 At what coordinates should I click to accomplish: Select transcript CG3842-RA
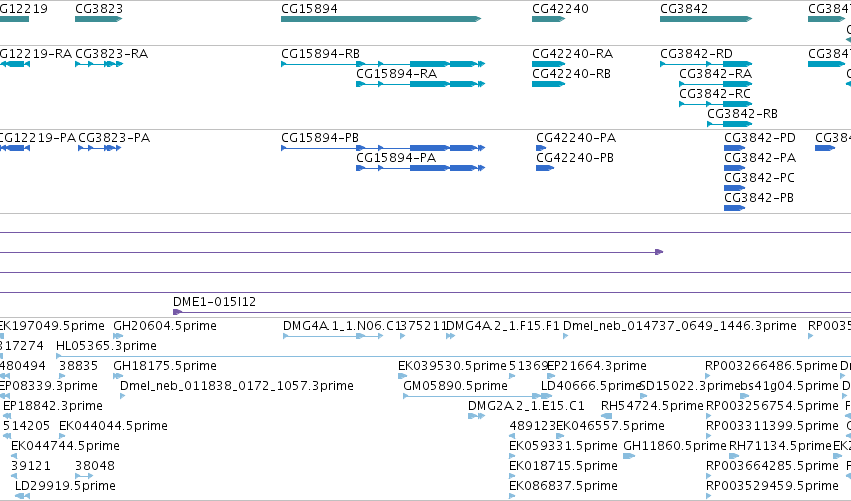pos(715,74)
